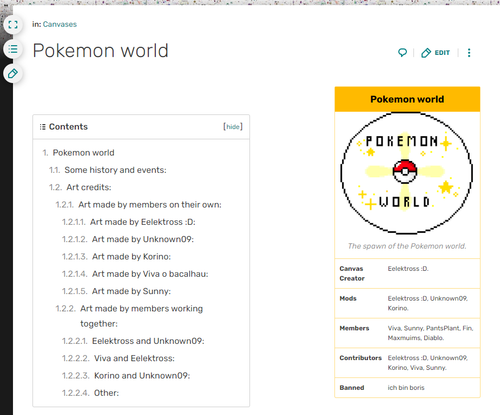Select the spawn image caption text
This screenshot has width=500, height=415.
407,246
